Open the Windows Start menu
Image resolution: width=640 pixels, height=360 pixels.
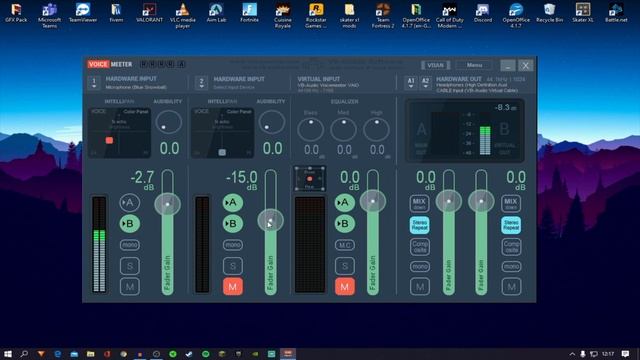8,353
